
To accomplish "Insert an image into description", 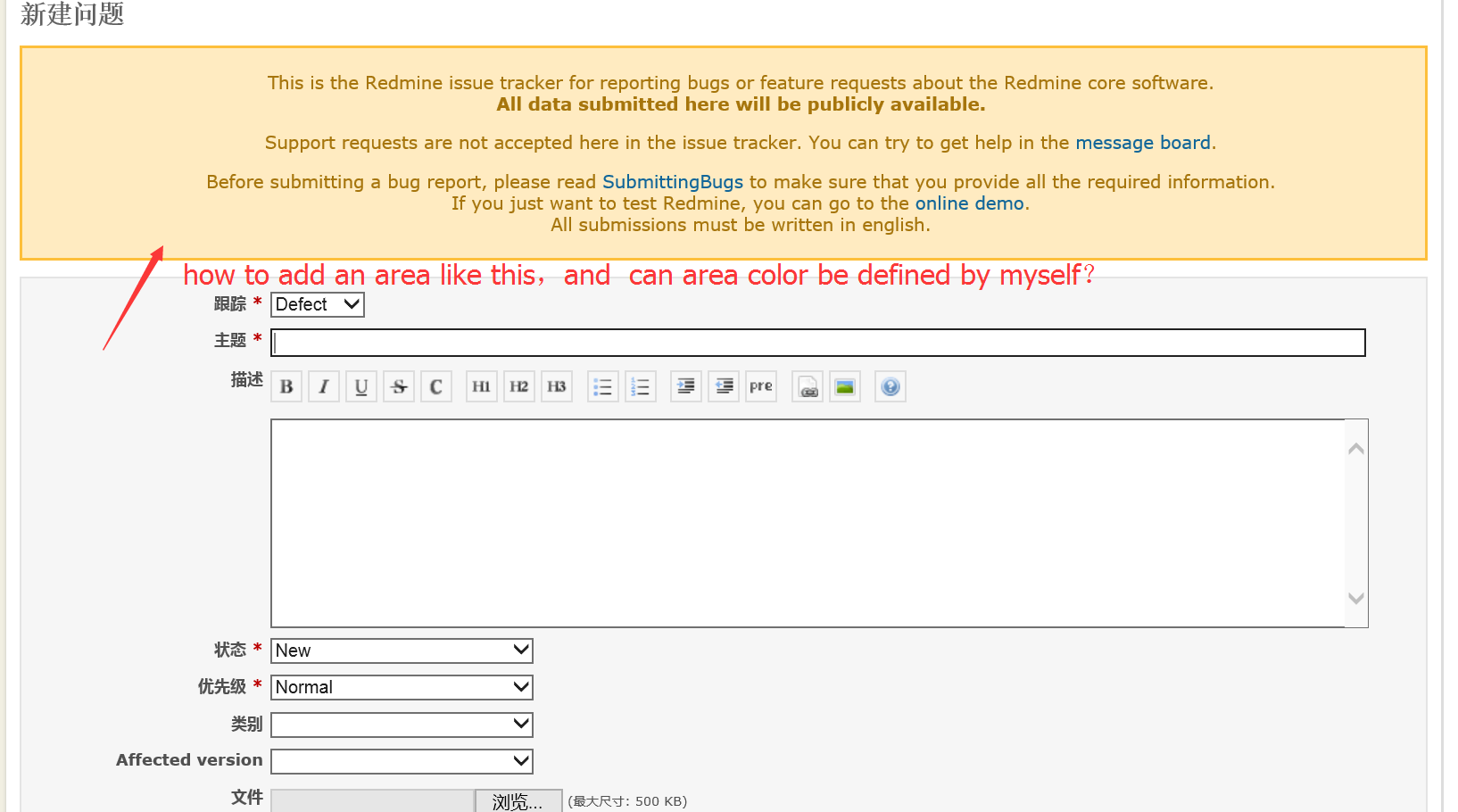I will pyautogui.click(x=845, y=386).
